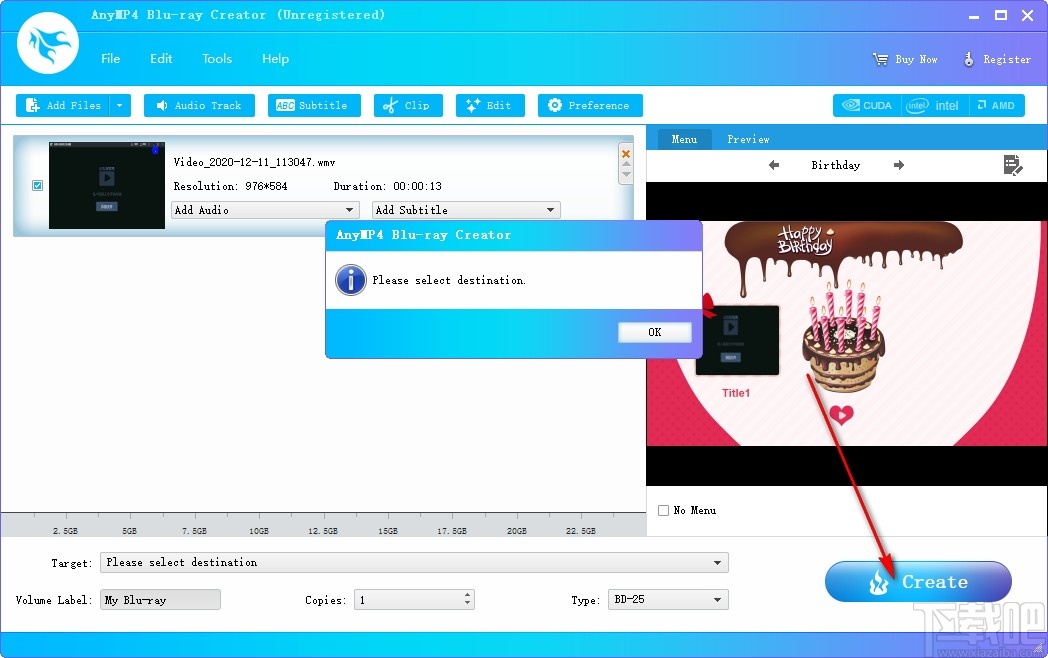
Task: Open the Add Audio dropdown
Action: (349, 210)
